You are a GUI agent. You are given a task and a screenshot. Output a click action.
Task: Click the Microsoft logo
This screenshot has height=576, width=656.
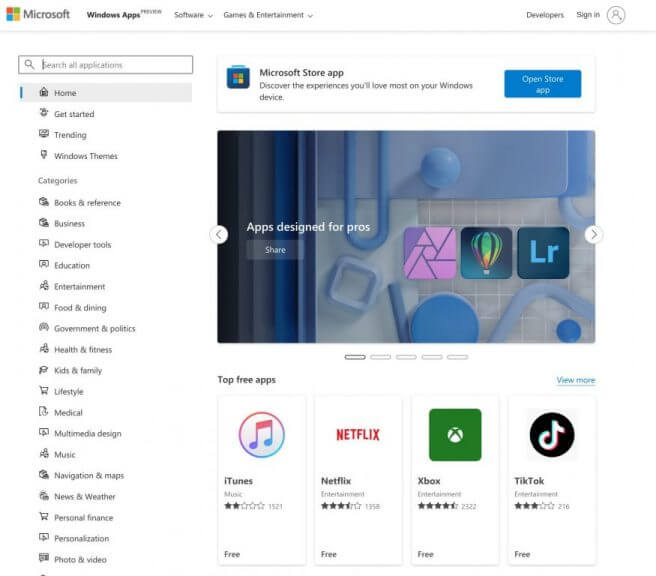[38, 14]
